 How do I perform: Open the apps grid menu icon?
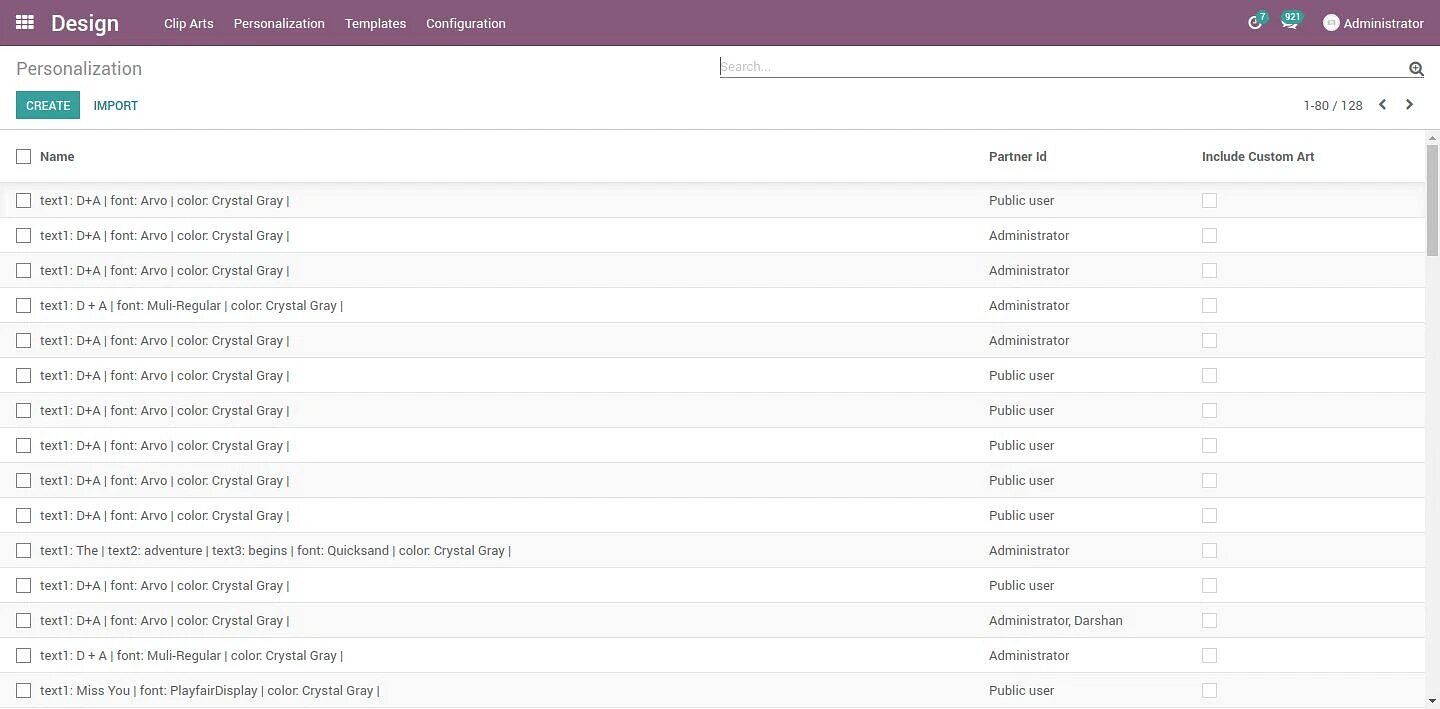[x=25, y=22]
